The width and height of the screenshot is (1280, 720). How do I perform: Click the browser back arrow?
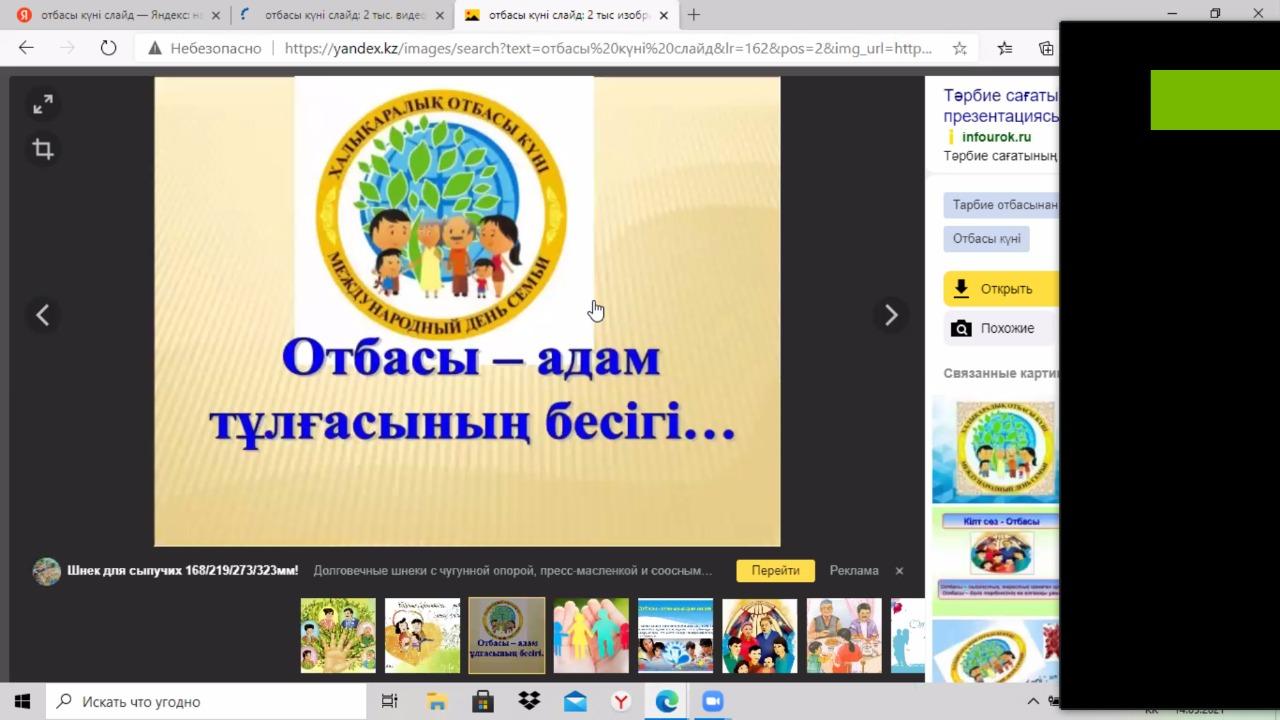[x=27, y=48]
